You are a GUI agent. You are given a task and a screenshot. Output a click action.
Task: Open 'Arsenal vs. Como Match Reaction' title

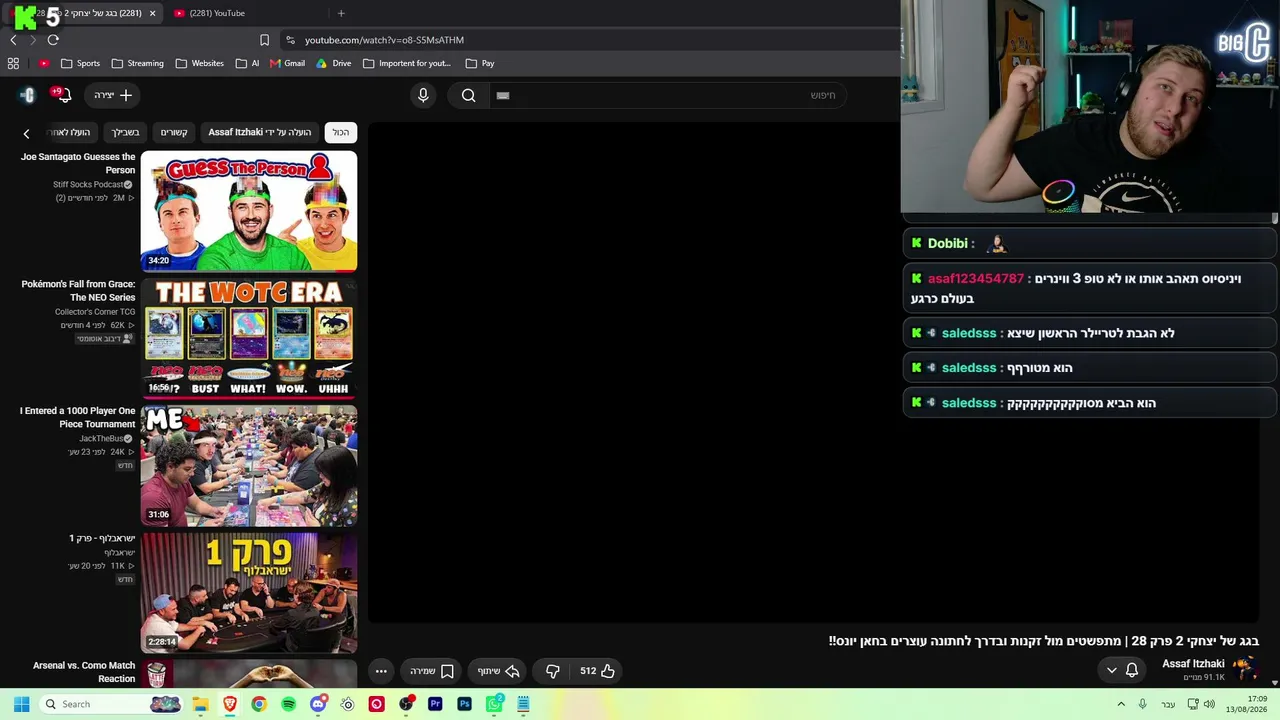tap(84, 672)
